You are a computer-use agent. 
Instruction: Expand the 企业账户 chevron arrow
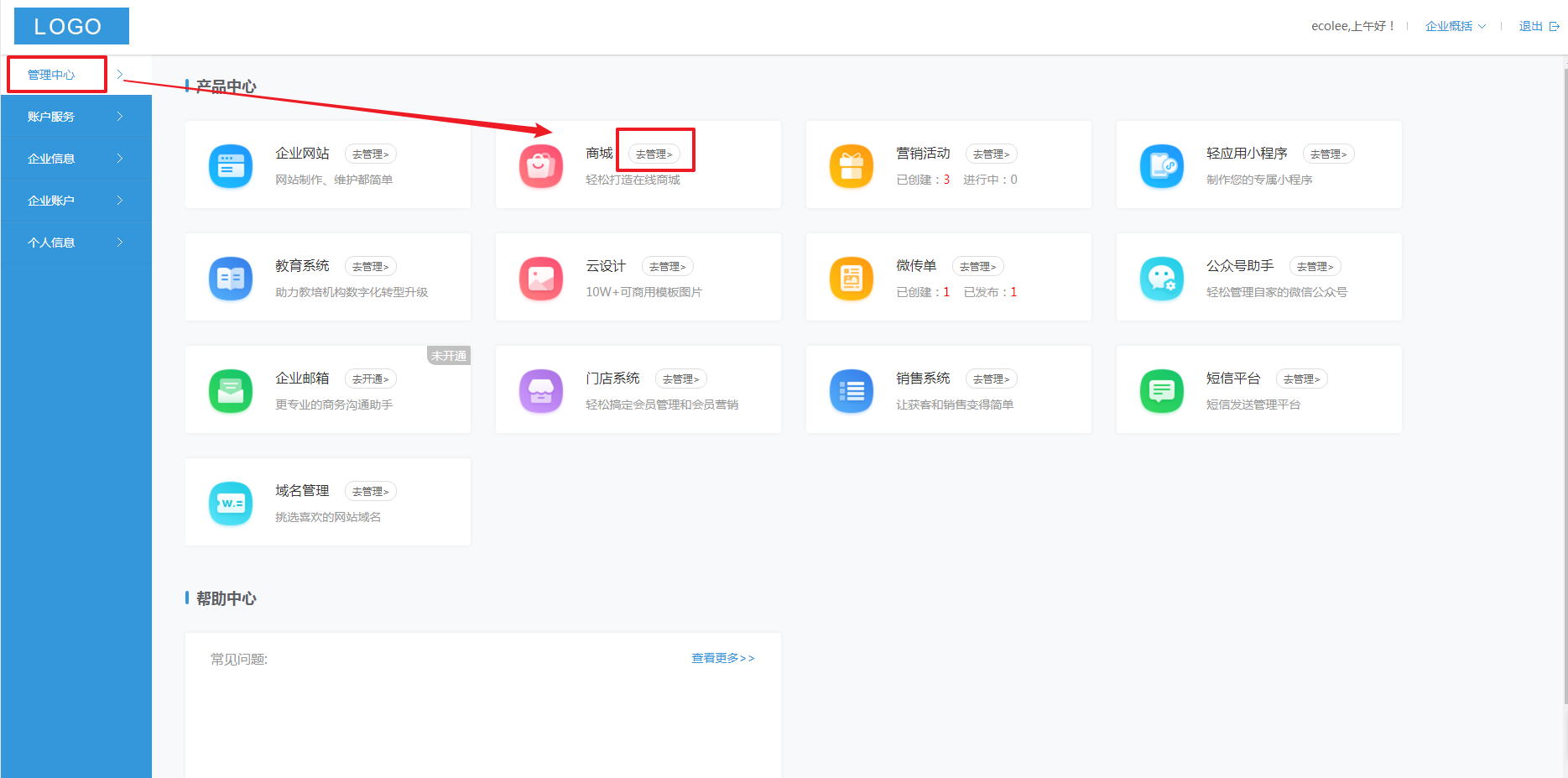[x=120, y=201]
